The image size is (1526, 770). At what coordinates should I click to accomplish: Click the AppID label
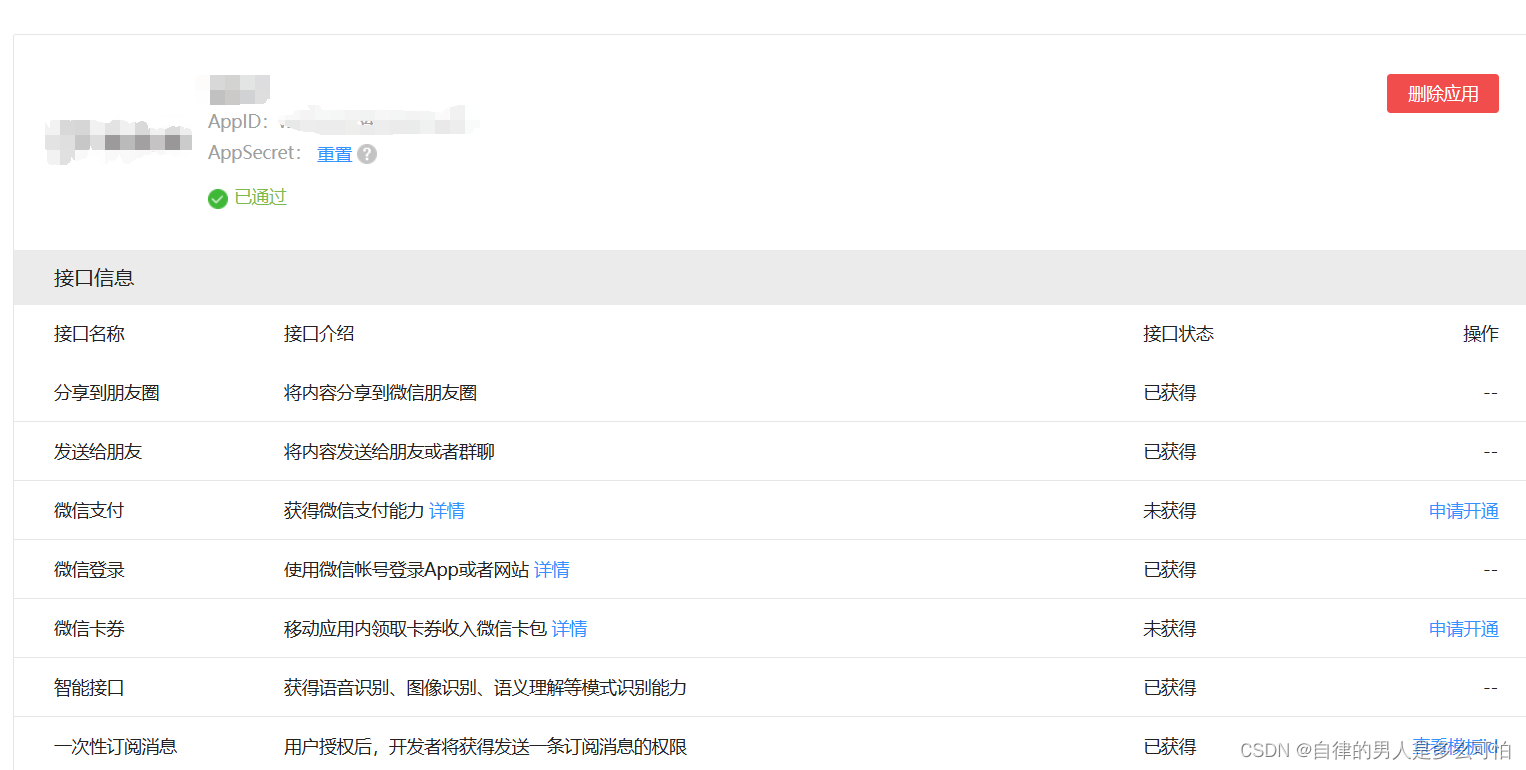click(238, 122)
